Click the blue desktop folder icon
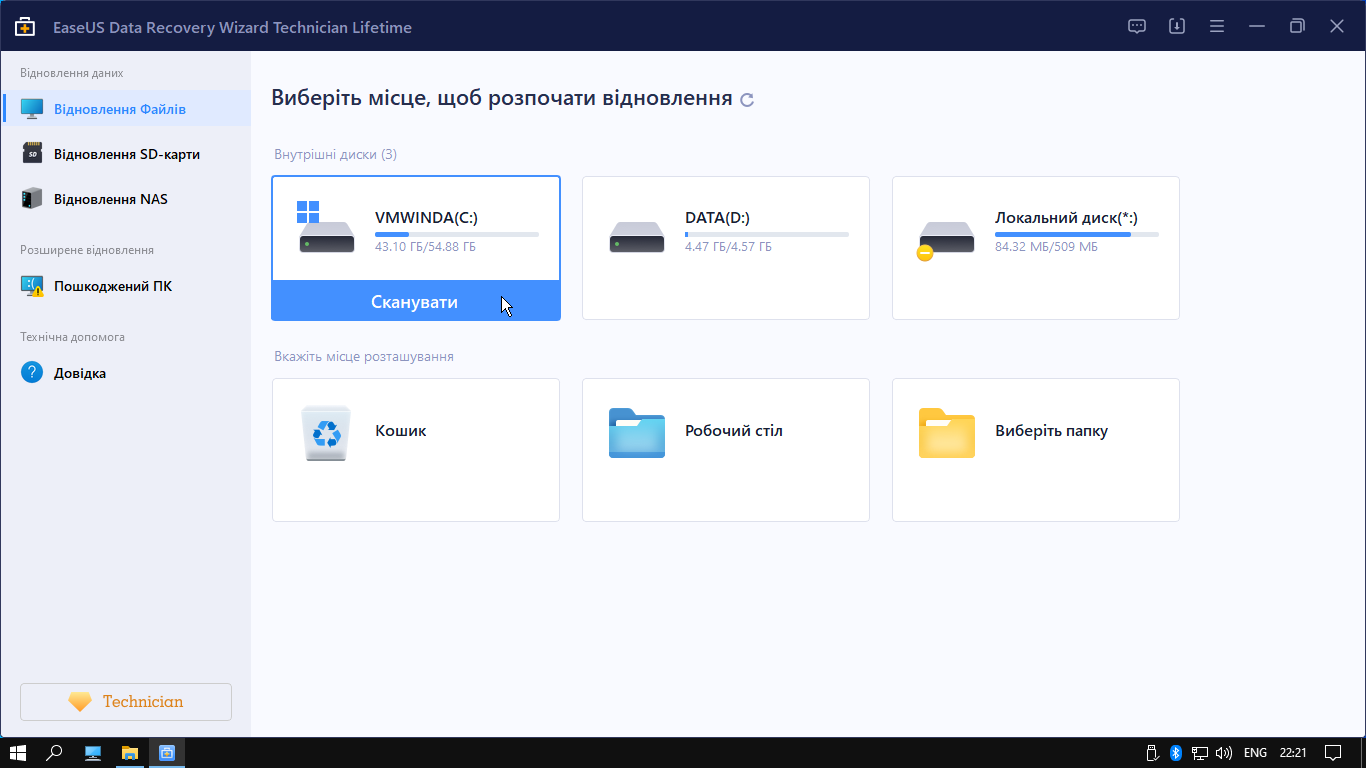This screenshot has width=1366, height=768. click(x=637, y=433)
